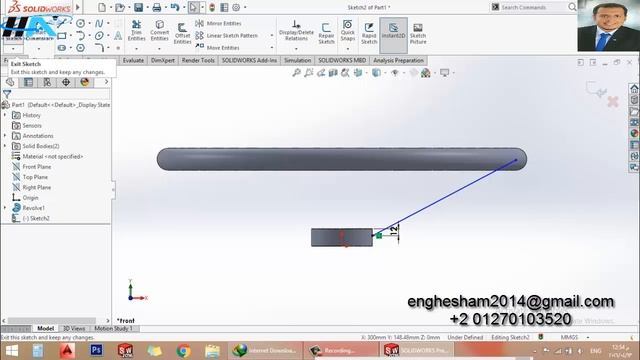640x360 pixels.
Task: Toggle Hide/Show Items eye icon
Action: (x=395, y=73)
